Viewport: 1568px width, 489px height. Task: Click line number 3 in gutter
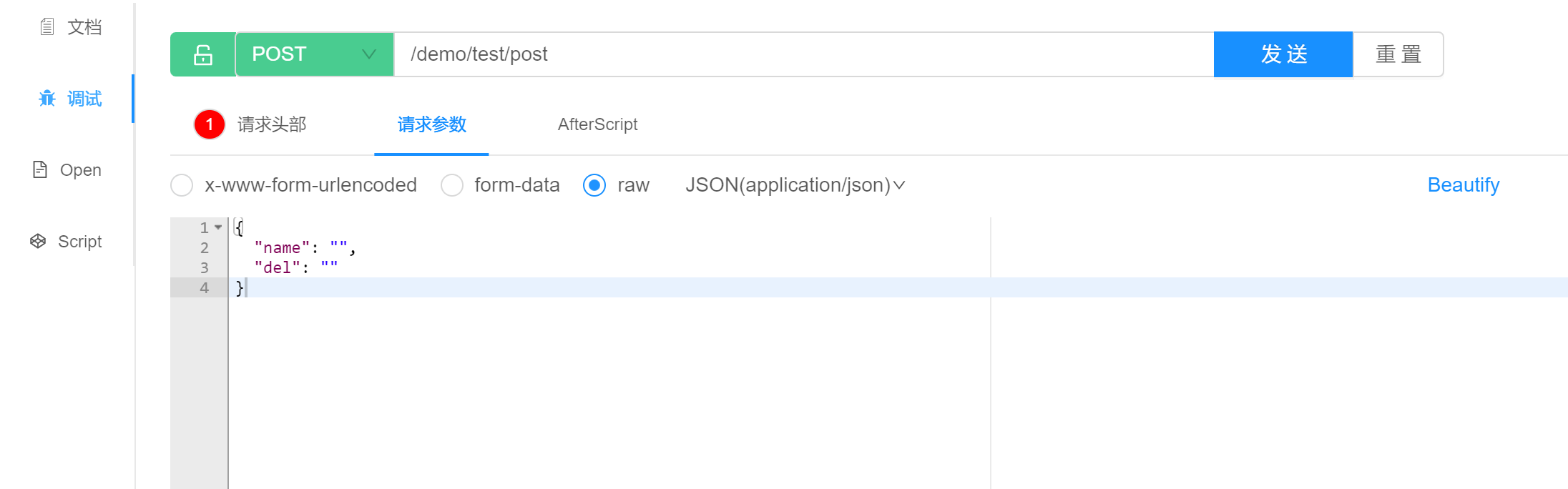tap(205, 267)
